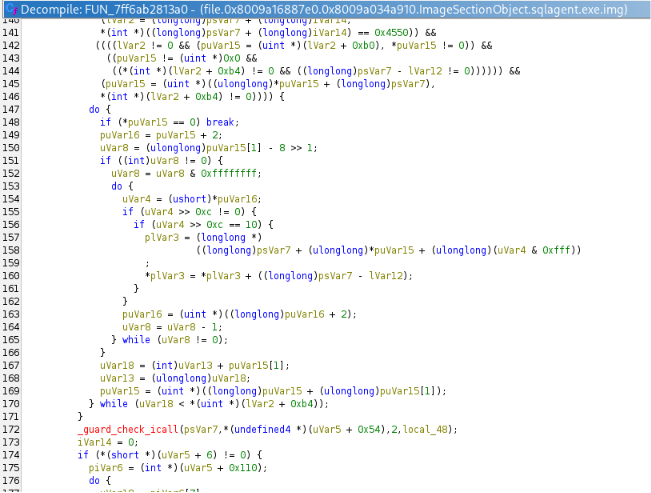651x493 pixels.
Task: Click line number 141
Action: [11, 33]
